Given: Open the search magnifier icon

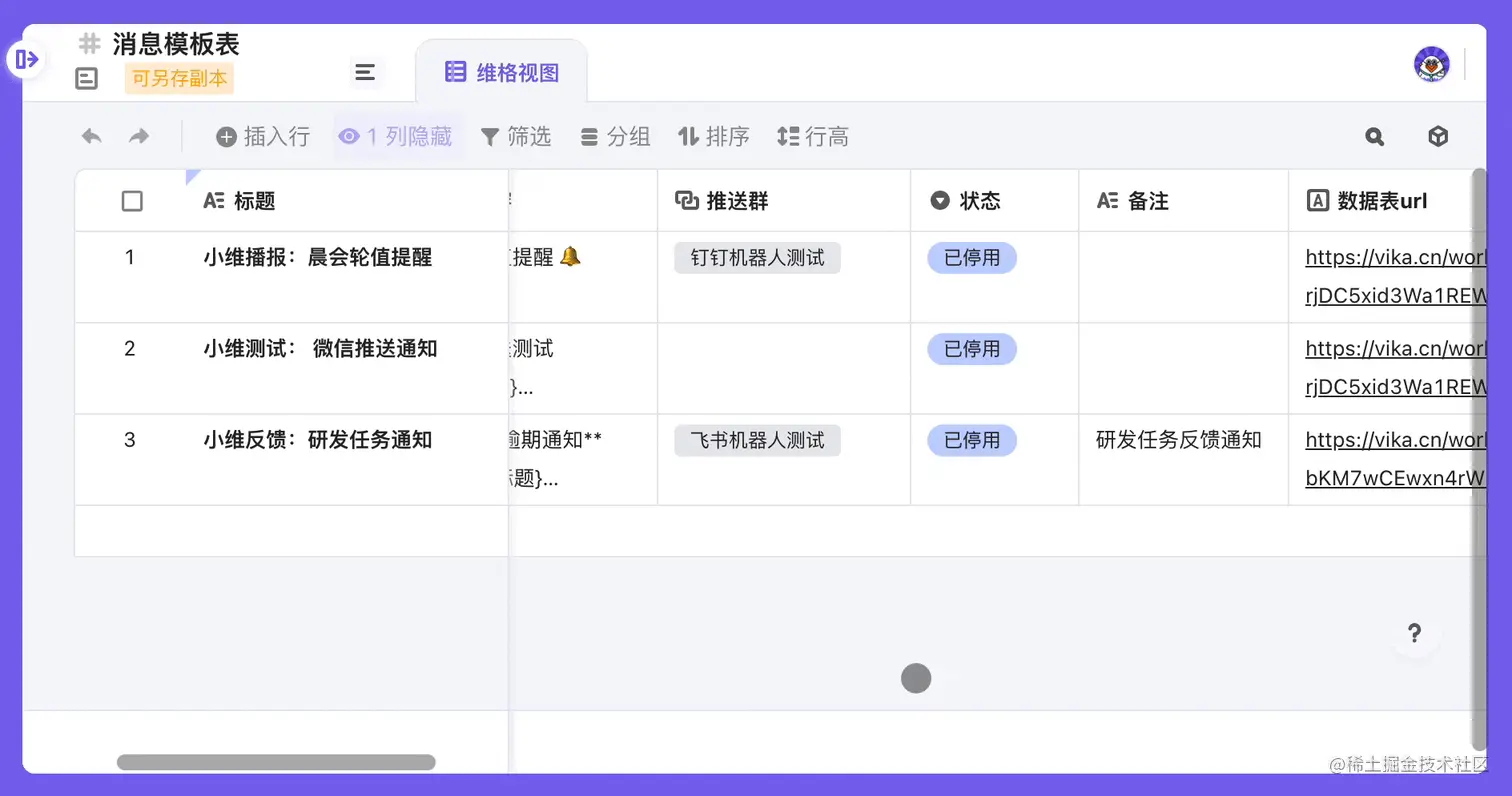Looking at the screenshot, I should [1375, 137].
